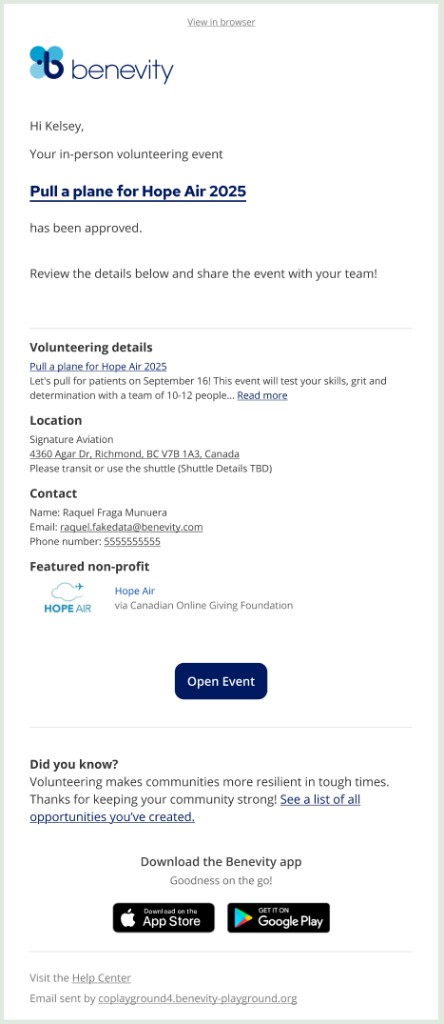See a list of all opportunities created
The width and height of the screenshot is (444, 1024).
click(x=195, y=808)
